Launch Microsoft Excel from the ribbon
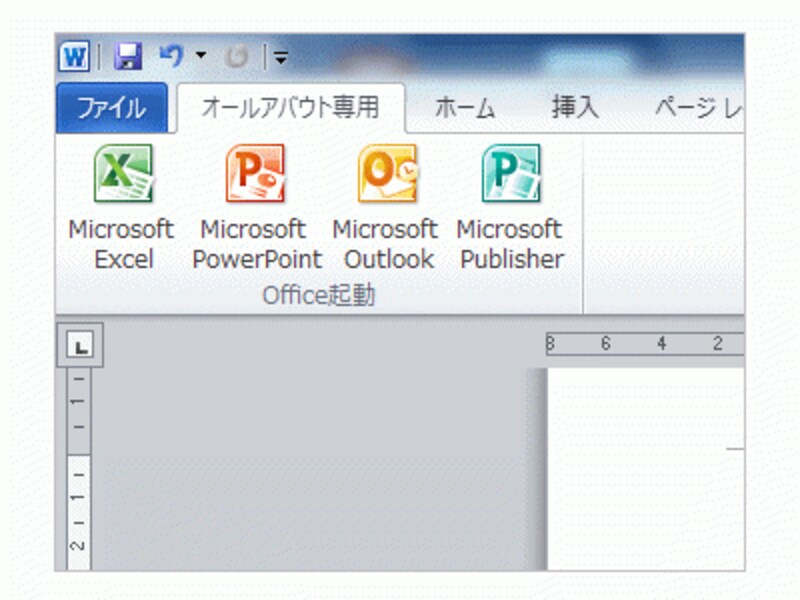The width and height of the screenshot is (800, 600). [122, 208]
